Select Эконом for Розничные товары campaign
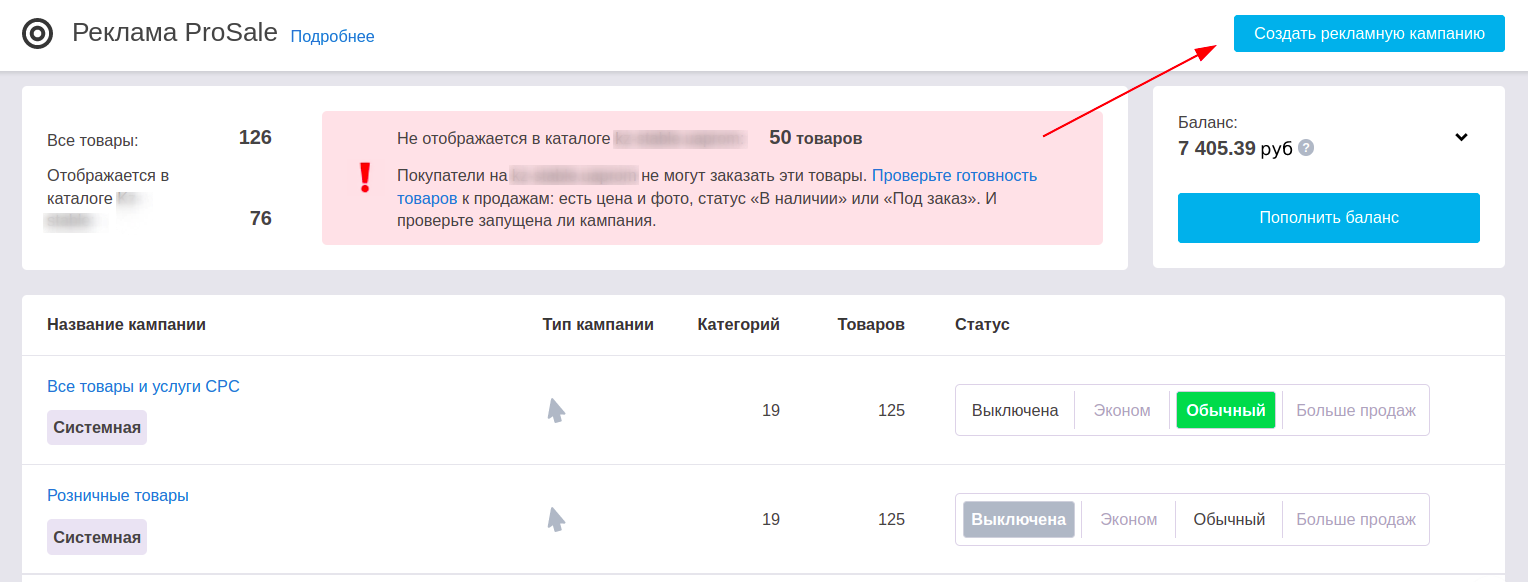The height and width of the screenshot is (582, 1528). coord(1129,519)
